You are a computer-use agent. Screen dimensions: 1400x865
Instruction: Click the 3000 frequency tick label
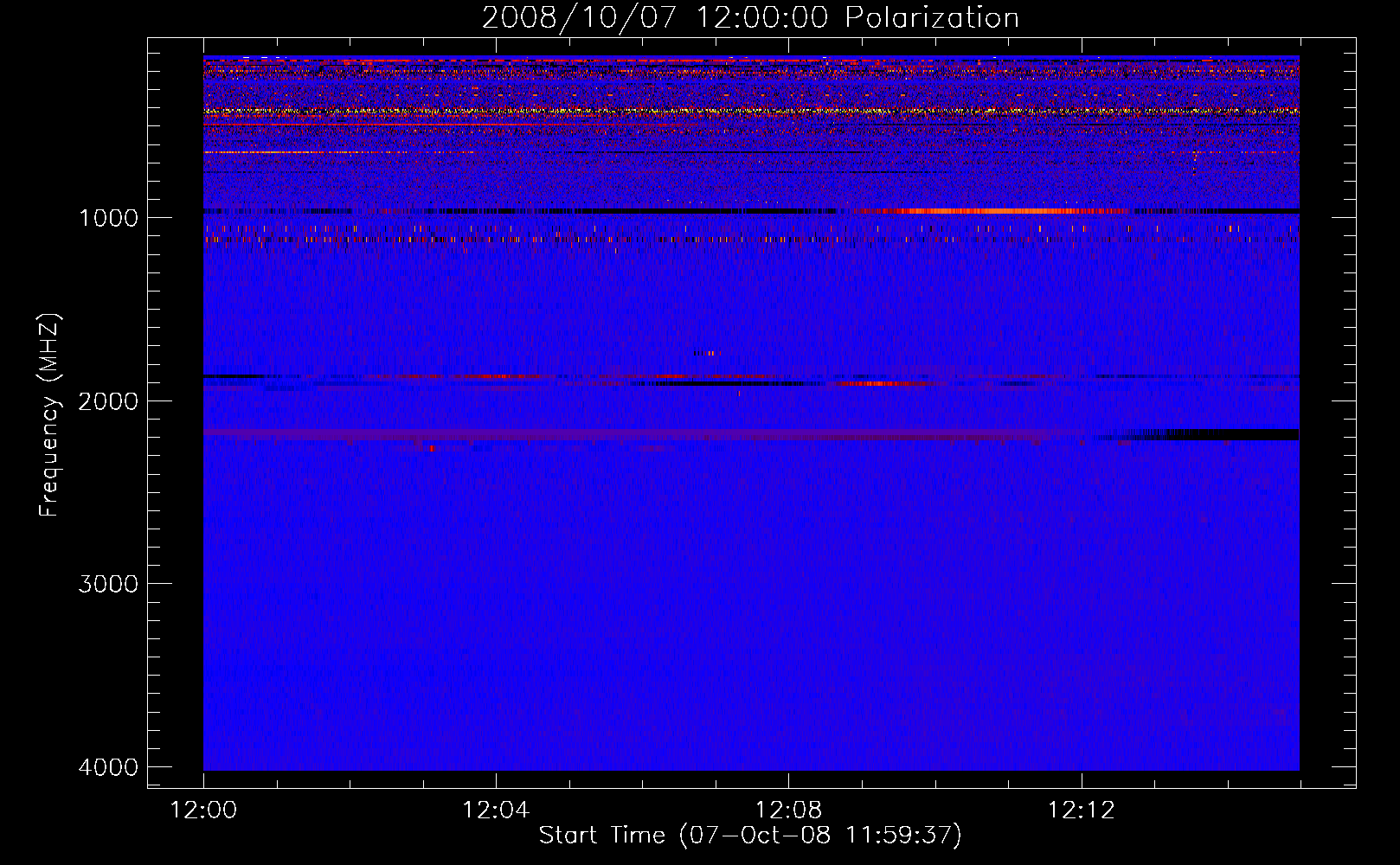(x=108, y=584)
